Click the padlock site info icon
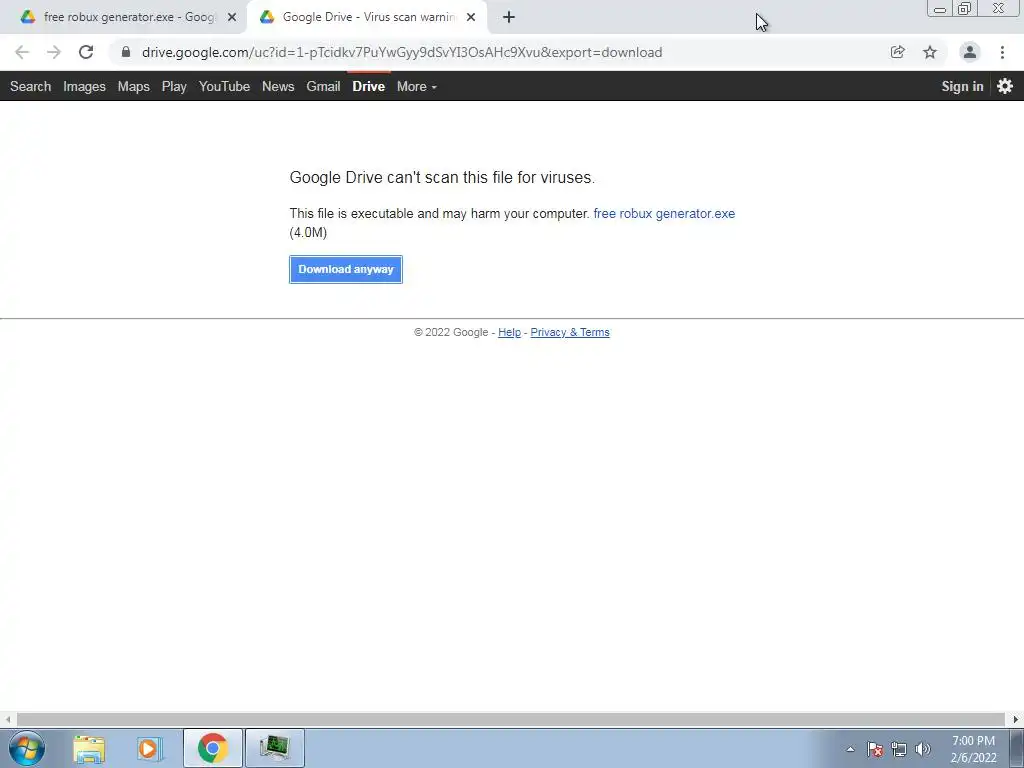The height and width of the screenshot is (768, 1024). (x=126, y=52)
